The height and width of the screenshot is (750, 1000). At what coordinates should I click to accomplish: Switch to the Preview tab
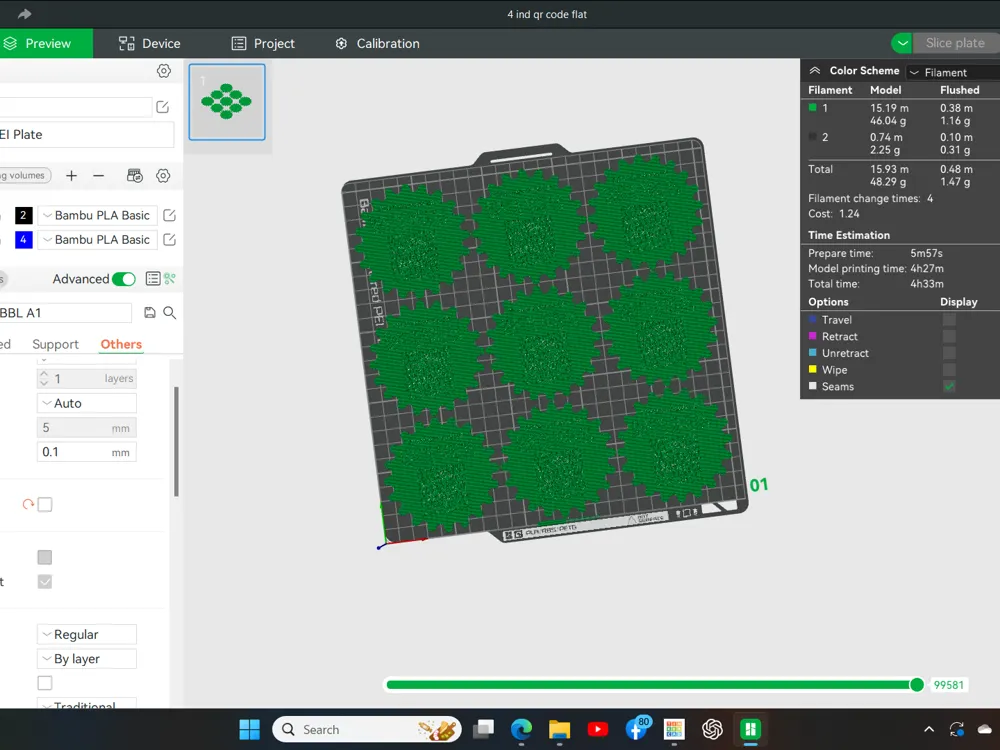46,43
